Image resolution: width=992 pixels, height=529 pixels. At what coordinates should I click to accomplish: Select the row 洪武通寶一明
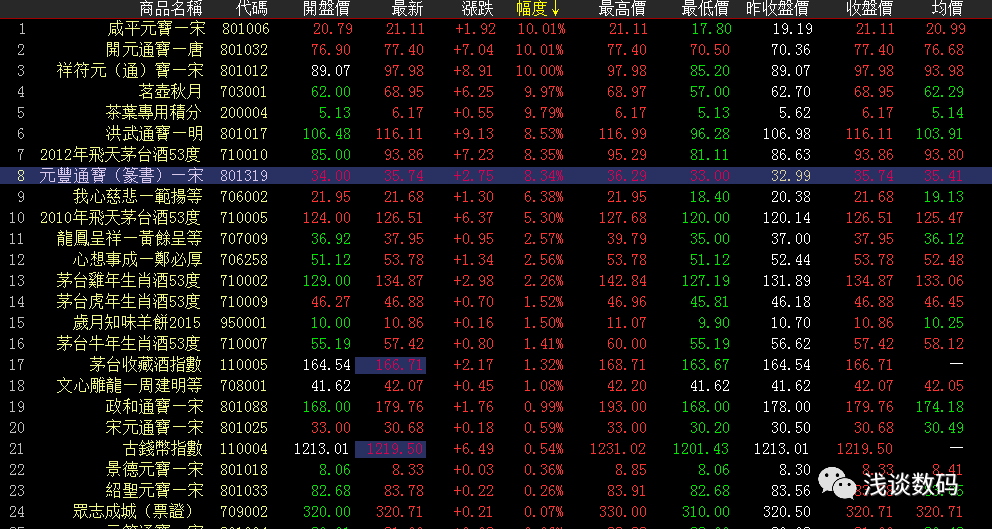496,134
